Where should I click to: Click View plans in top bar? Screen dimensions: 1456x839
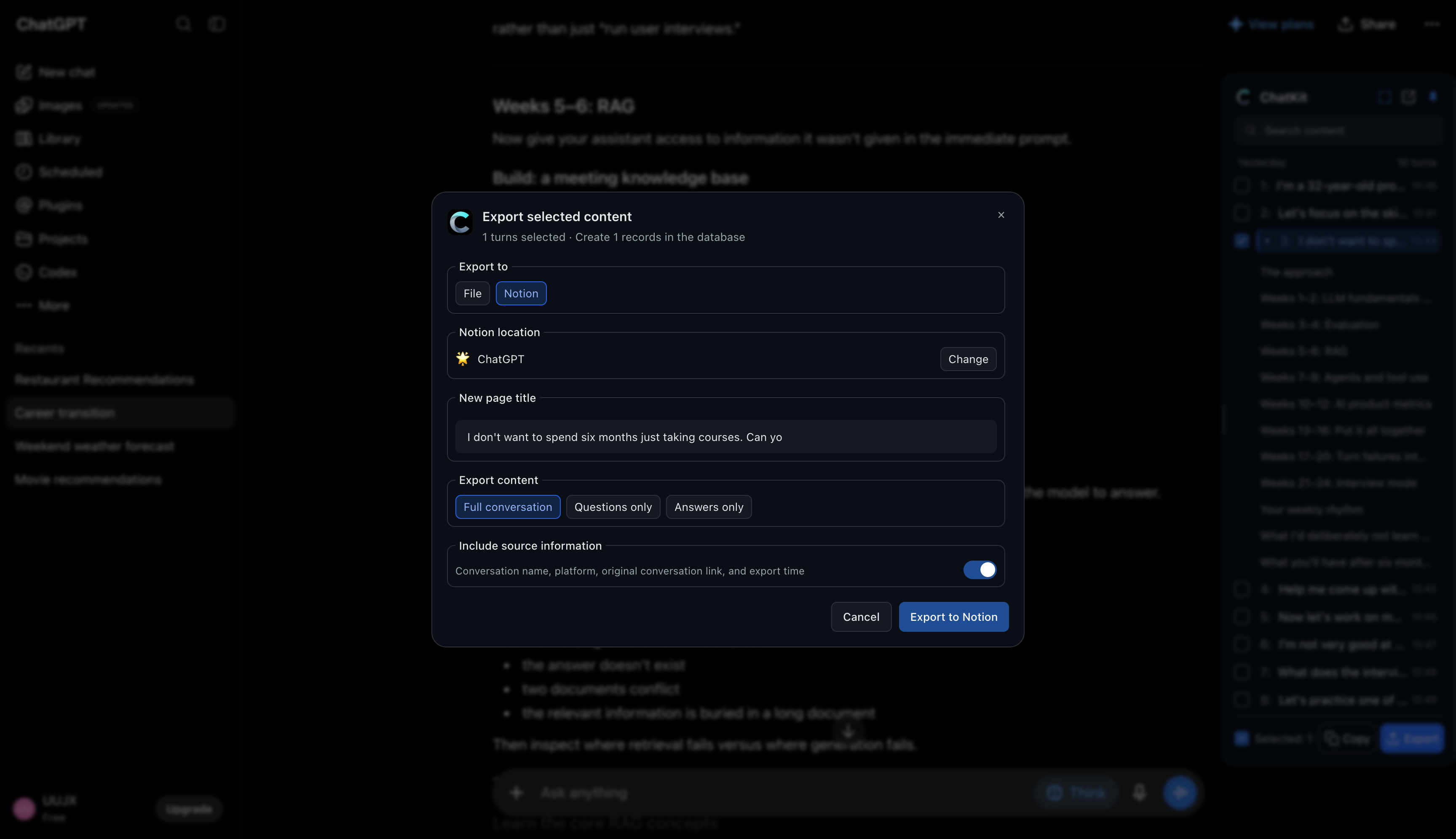pyautogui.click(x=1272, y=24)
